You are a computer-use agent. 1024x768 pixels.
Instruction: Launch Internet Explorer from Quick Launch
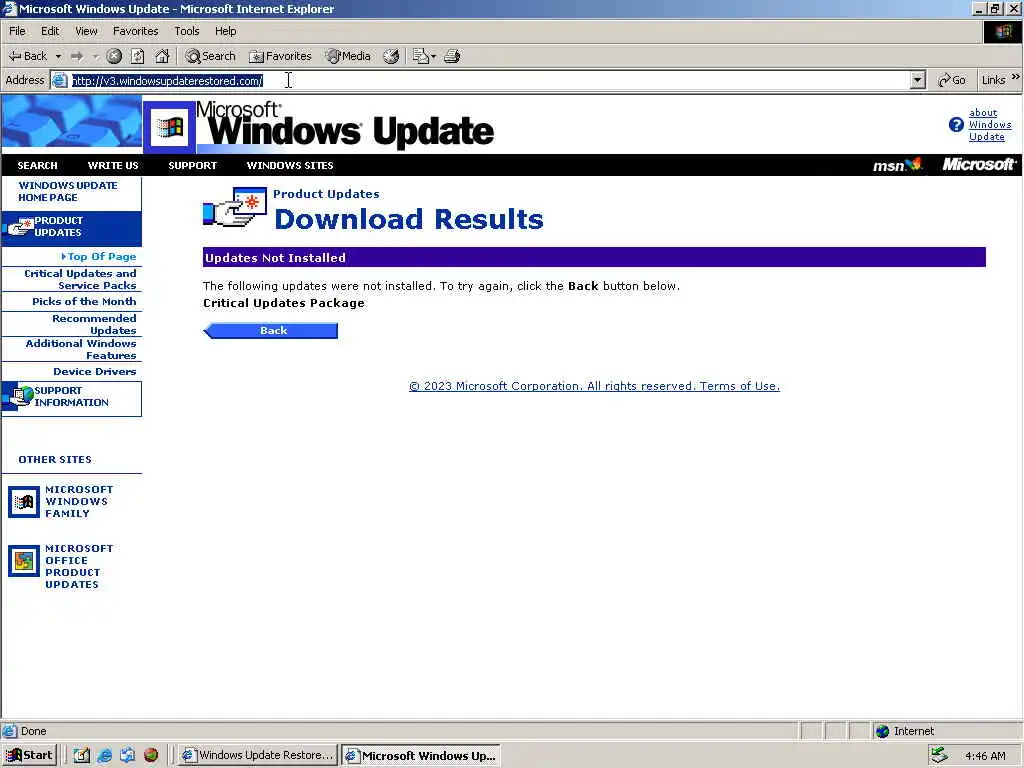(x=104, y=756)
